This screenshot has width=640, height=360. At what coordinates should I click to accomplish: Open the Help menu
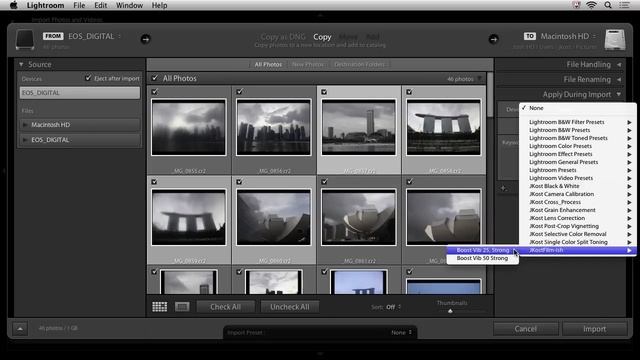pos(159,5)
